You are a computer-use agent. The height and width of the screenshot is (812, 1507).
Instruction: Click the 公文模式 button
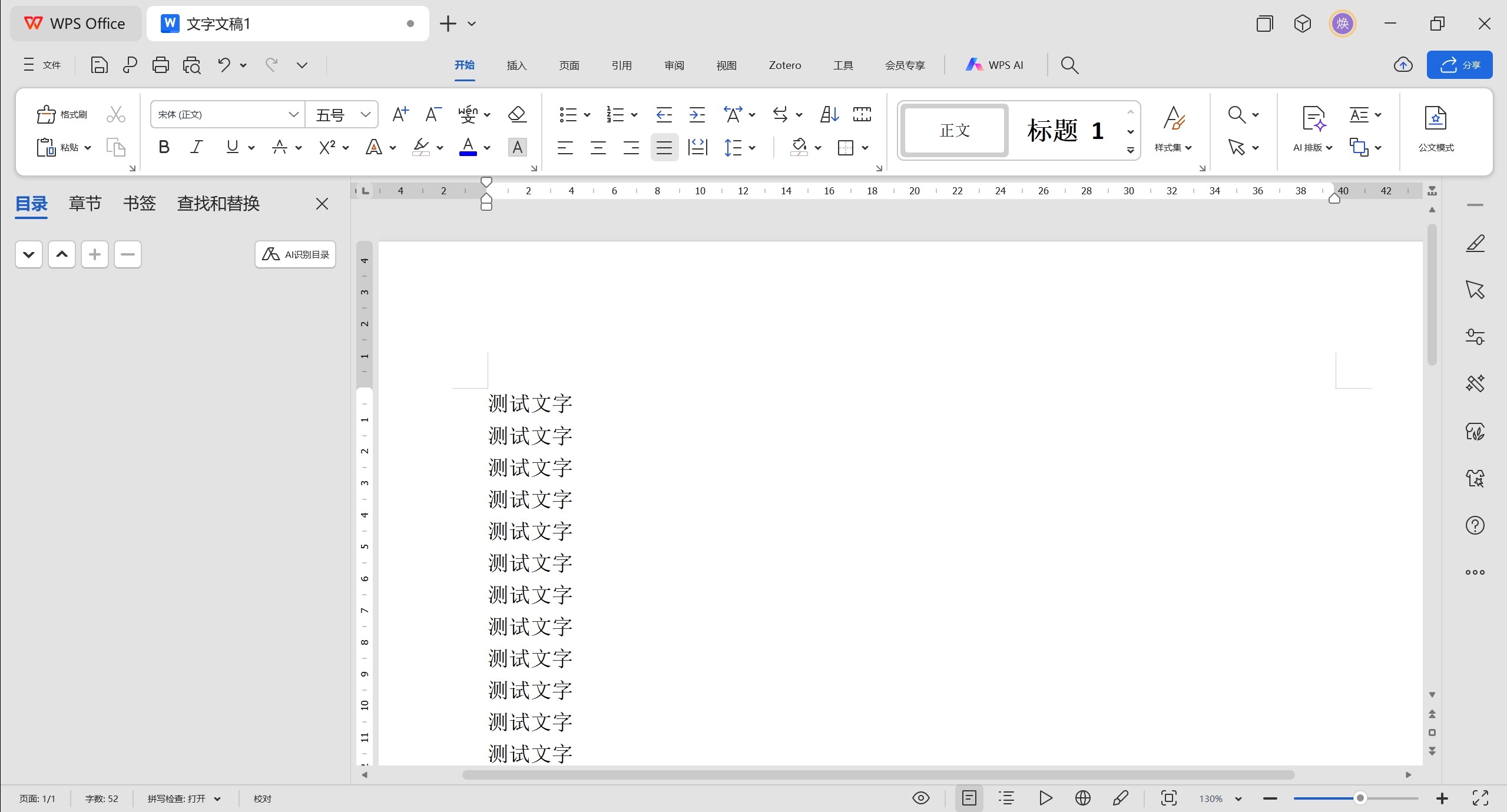pos(1436,130)
